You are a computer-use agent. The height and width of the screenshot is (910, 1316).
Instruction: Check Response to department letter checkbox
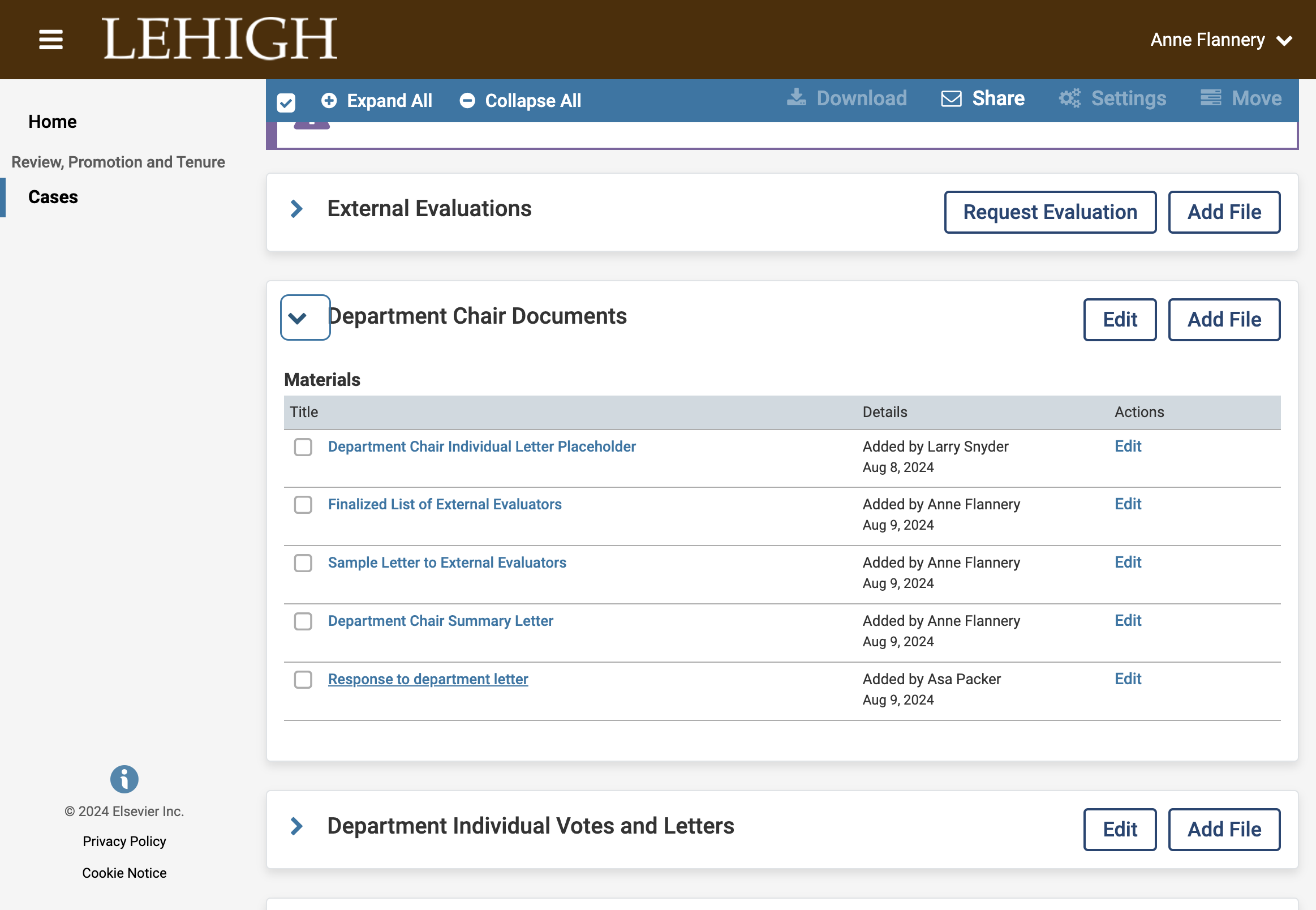tap(303, 680)
